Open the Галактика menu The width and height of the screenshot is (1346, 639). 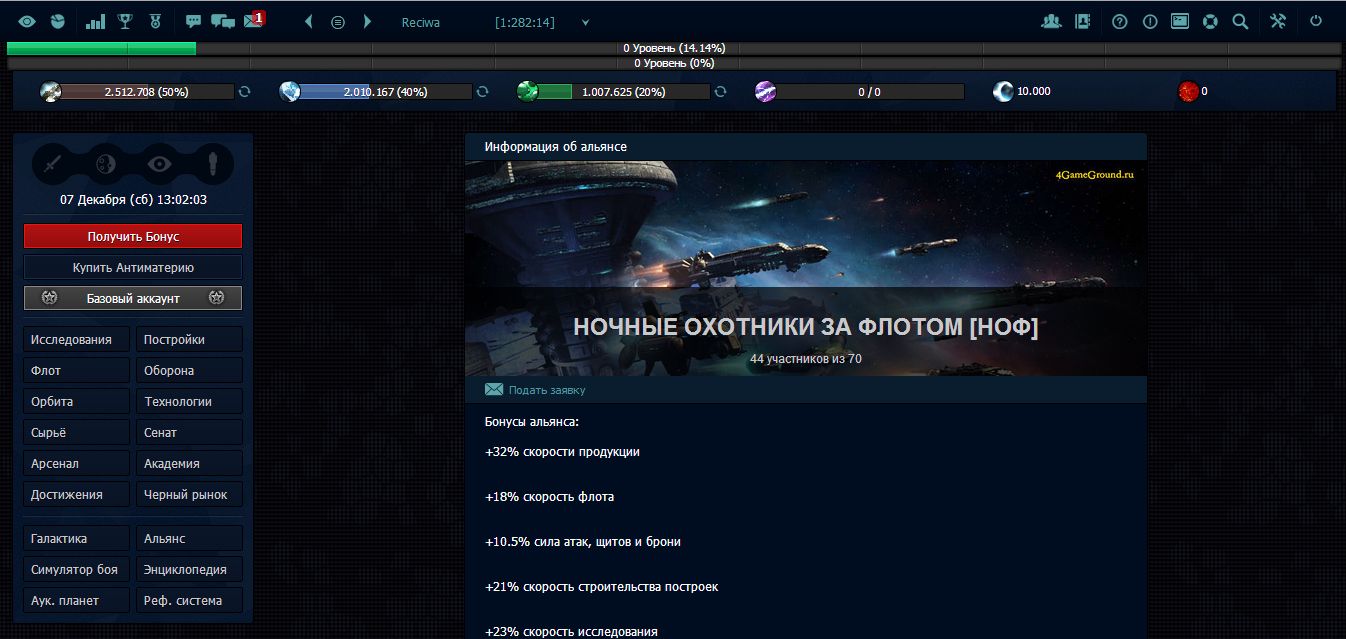77,538
